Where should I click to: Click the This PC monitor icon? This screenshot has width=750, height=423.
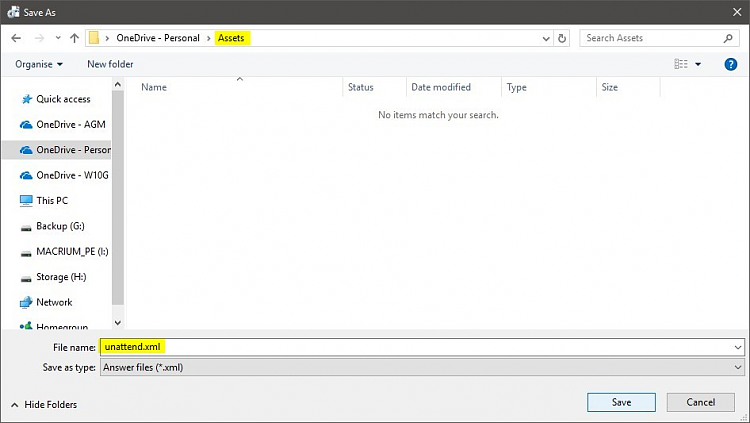26,200
